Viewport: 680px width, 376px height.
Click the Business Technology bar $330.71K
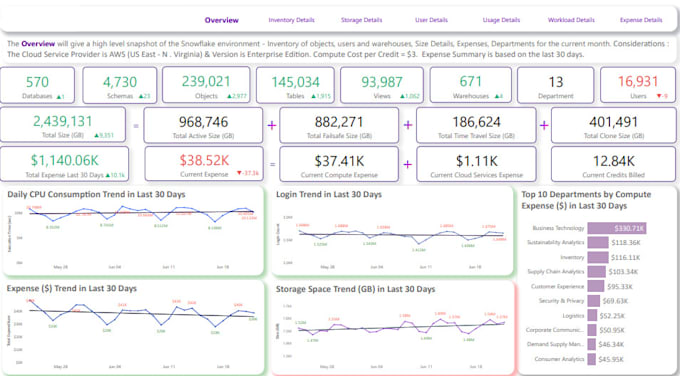(617, 228)
